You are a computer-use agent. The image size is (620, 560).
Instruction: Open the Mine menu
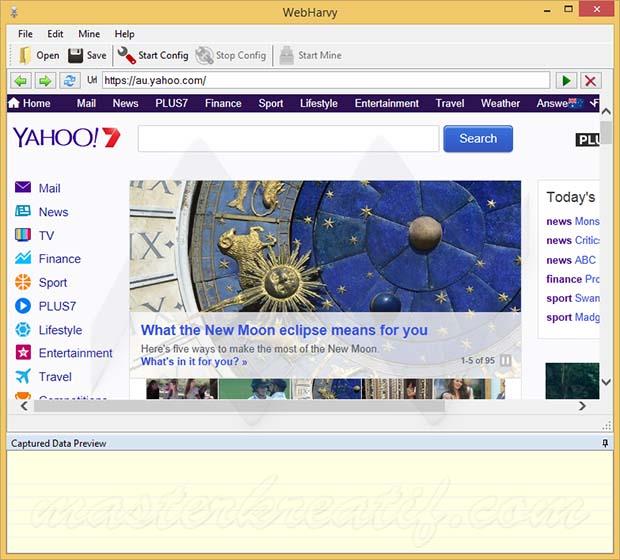tap(89, 34)
